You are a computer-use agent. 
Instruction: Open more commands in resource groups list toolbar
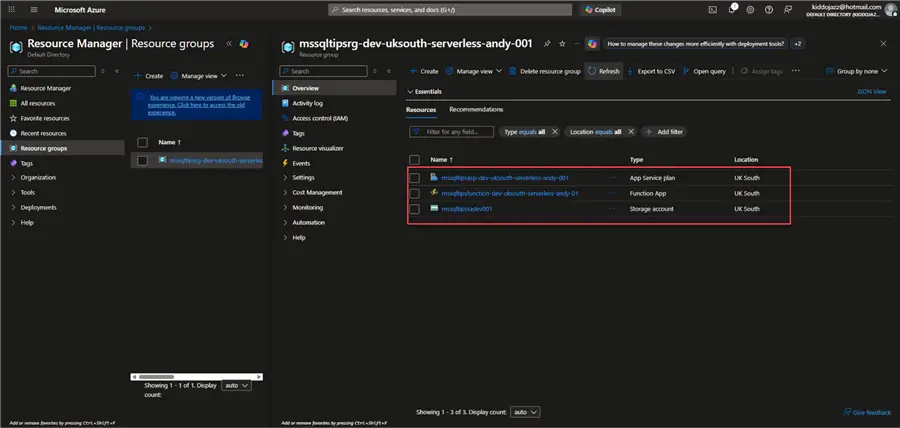240,75
